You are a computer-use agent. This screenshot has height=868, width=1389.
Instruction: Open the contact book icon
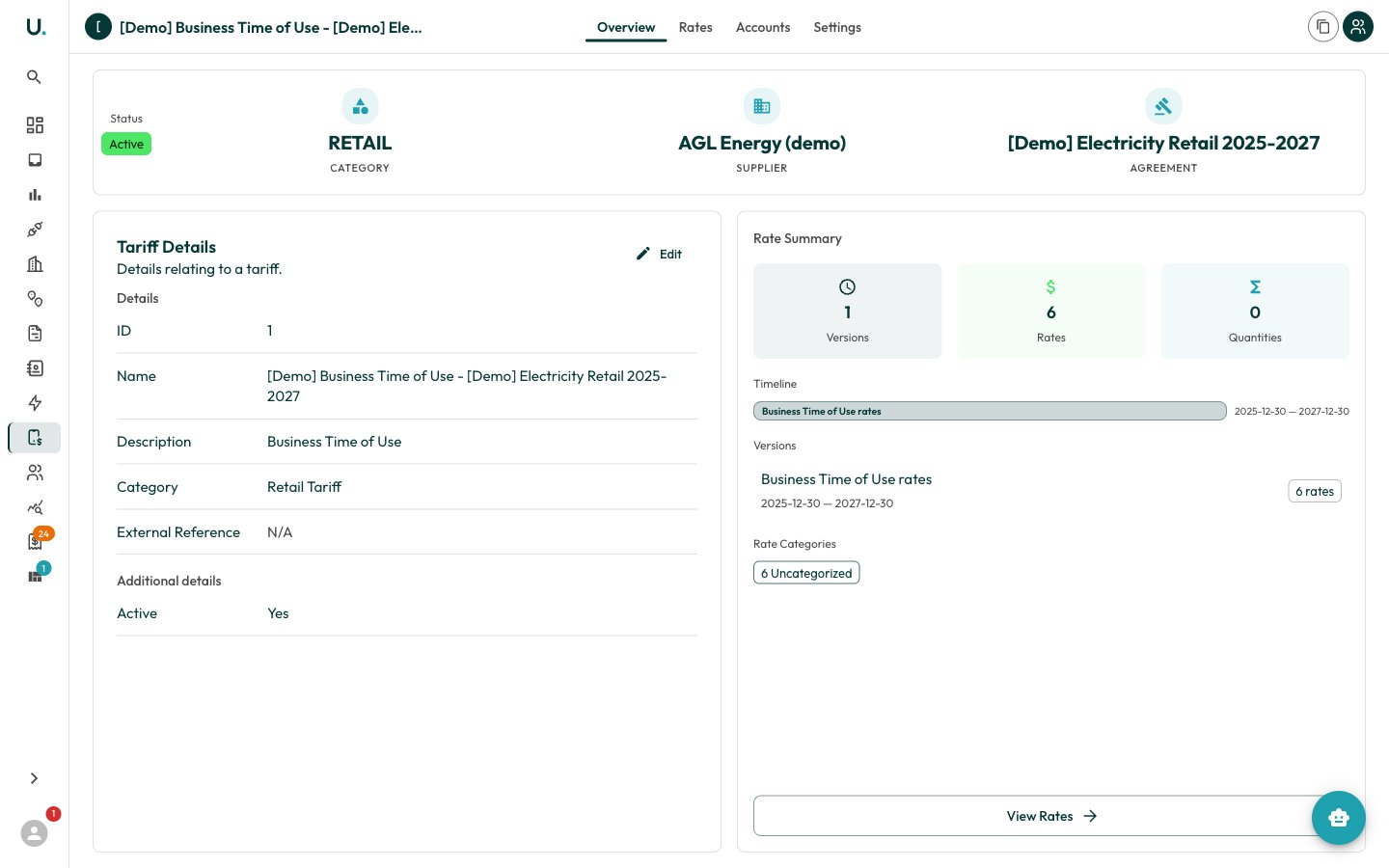coord(35,368)
